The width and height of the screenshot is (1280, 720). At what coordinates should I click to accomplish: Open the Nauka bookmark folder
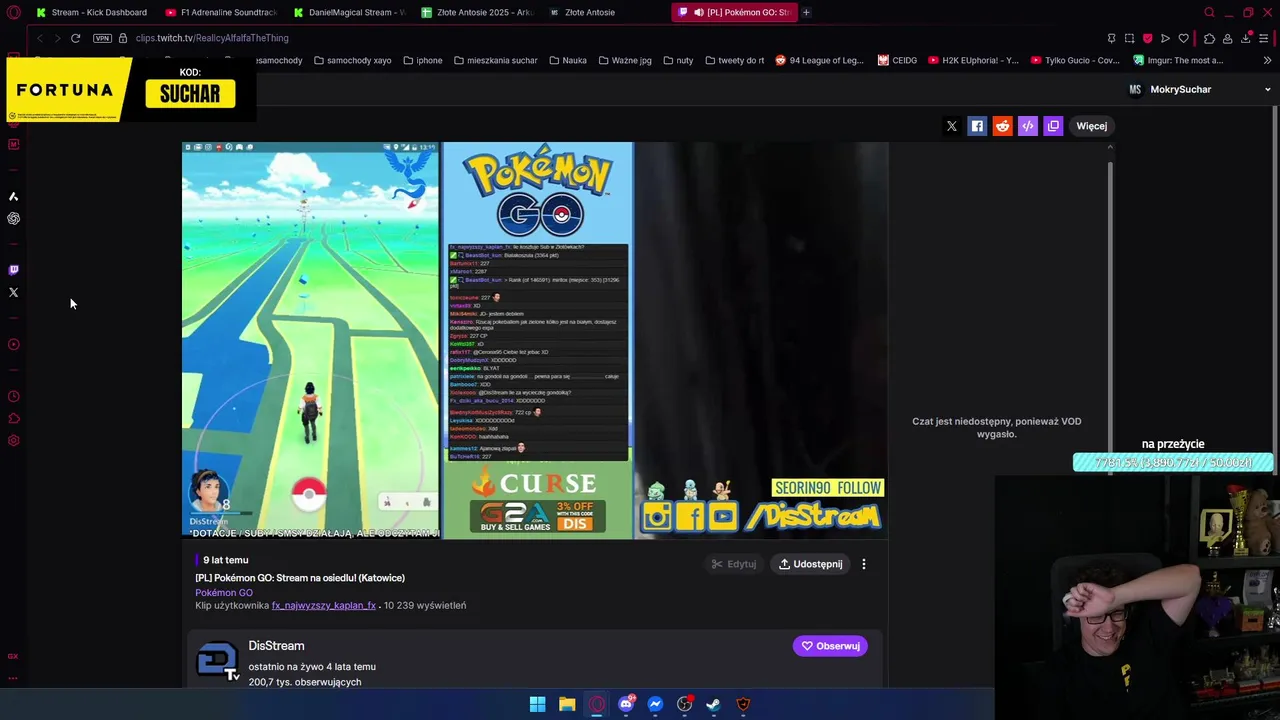pyautogui.click(x=567, y=60)
